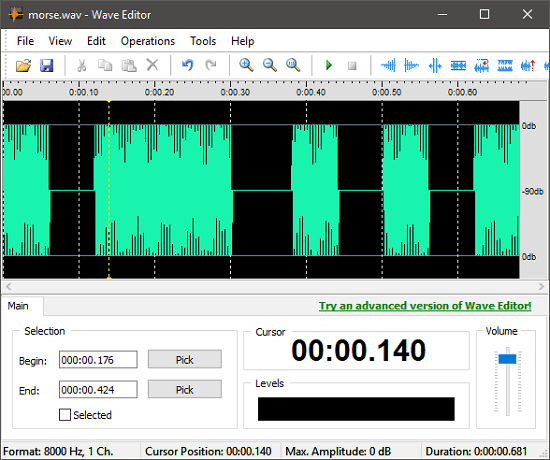Open the Tools menu
Image resolution: width=550 pixels, height=460 pixels.
pyautogui.click(x=203, y=41)
